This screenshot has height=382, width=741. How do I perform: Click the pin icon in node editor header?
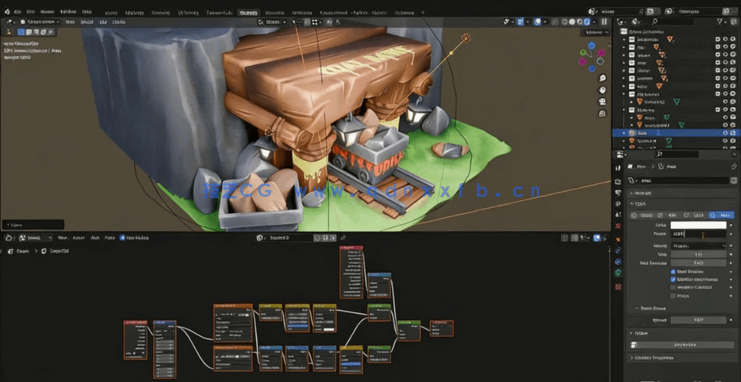coord(344,238)
